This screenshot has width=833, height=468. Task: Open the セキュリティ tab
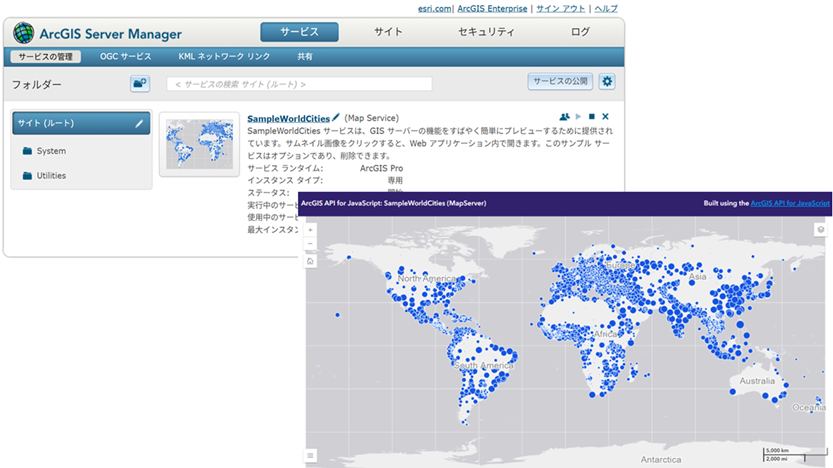pos(486,32)
